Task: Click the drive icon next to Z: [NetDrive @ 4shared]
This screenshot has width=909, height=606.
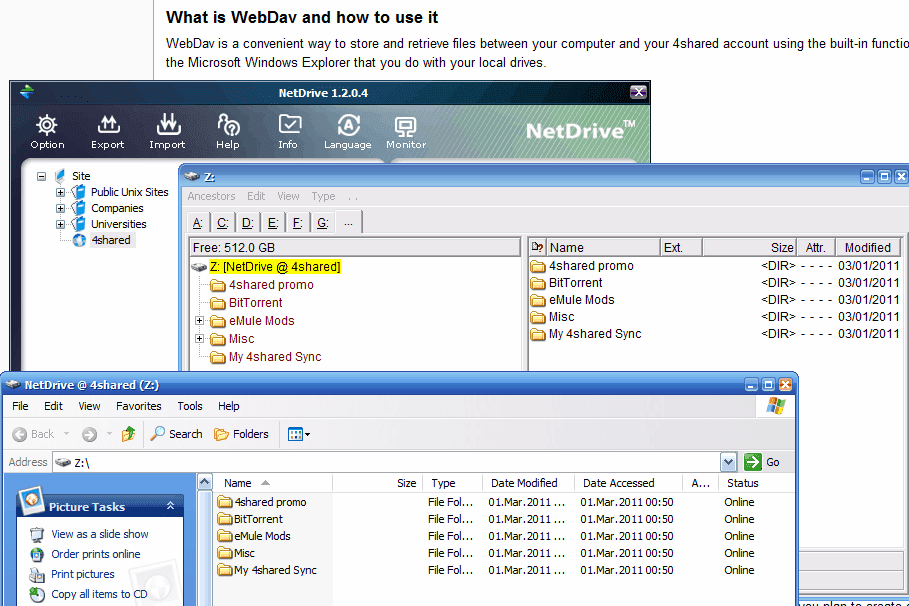Action: click(x=199, y=267)
